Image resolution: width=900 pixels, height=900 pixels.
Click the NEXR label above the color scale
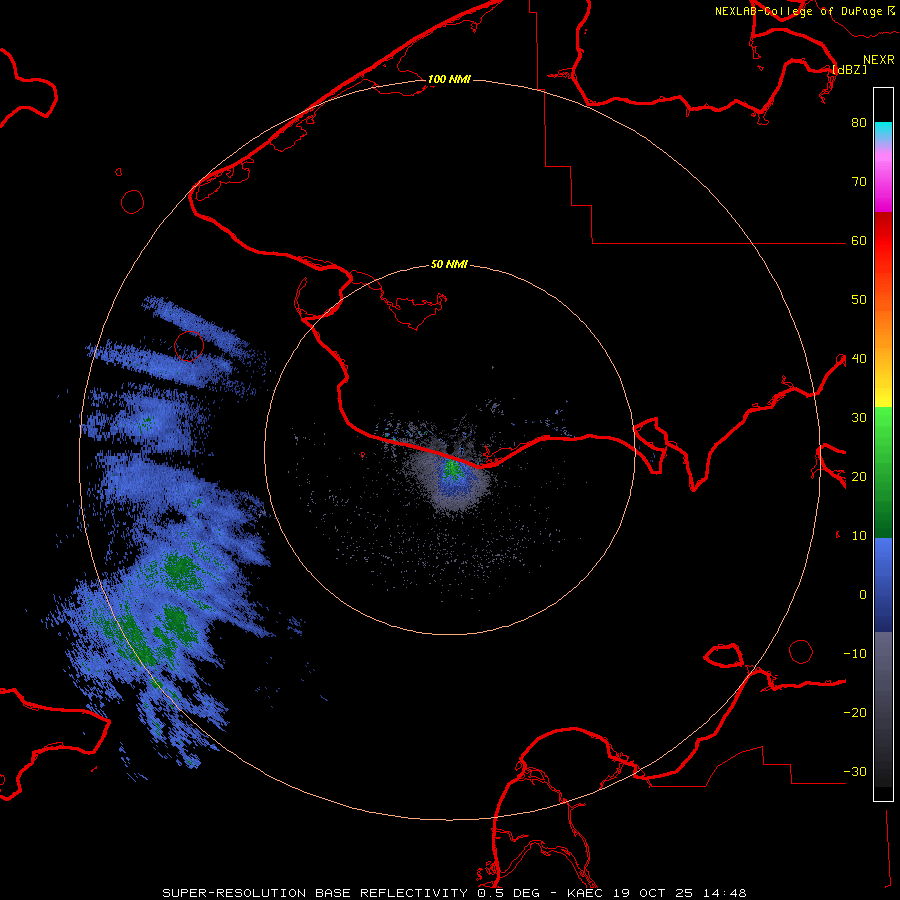pos(879,60)
